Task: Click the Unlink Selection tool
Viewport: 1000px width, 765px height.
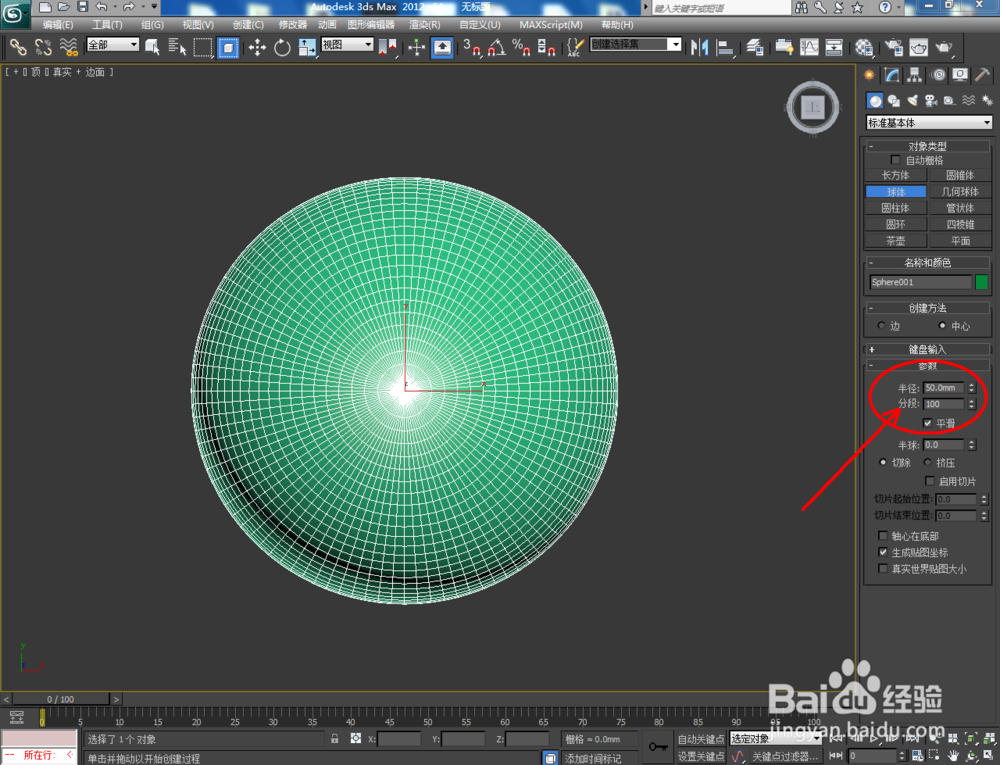Action: pyautogui.click(x=43, y=47)
